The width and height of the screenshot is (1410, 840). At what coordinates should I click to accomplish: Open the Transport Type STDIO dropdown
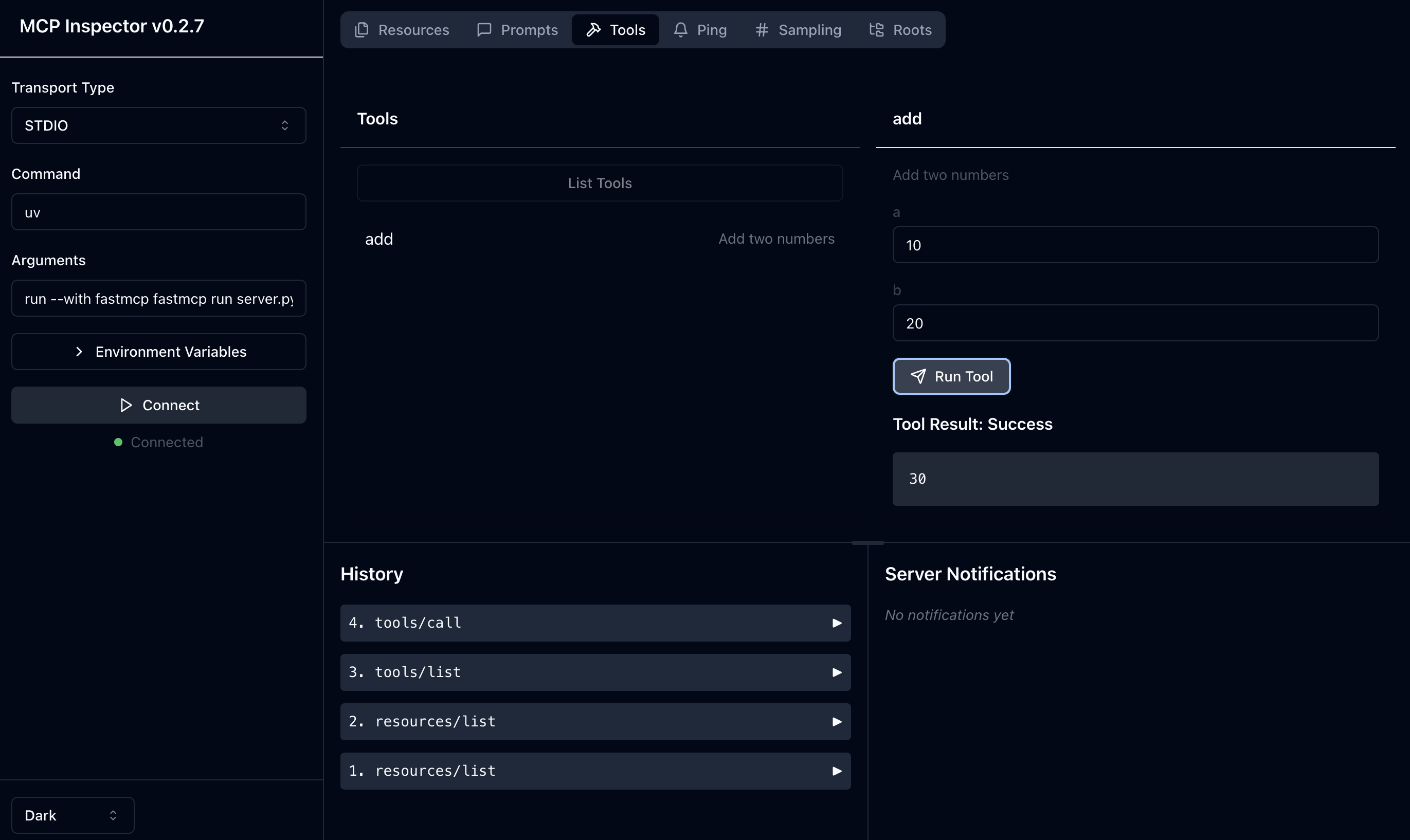coord(158,125)
